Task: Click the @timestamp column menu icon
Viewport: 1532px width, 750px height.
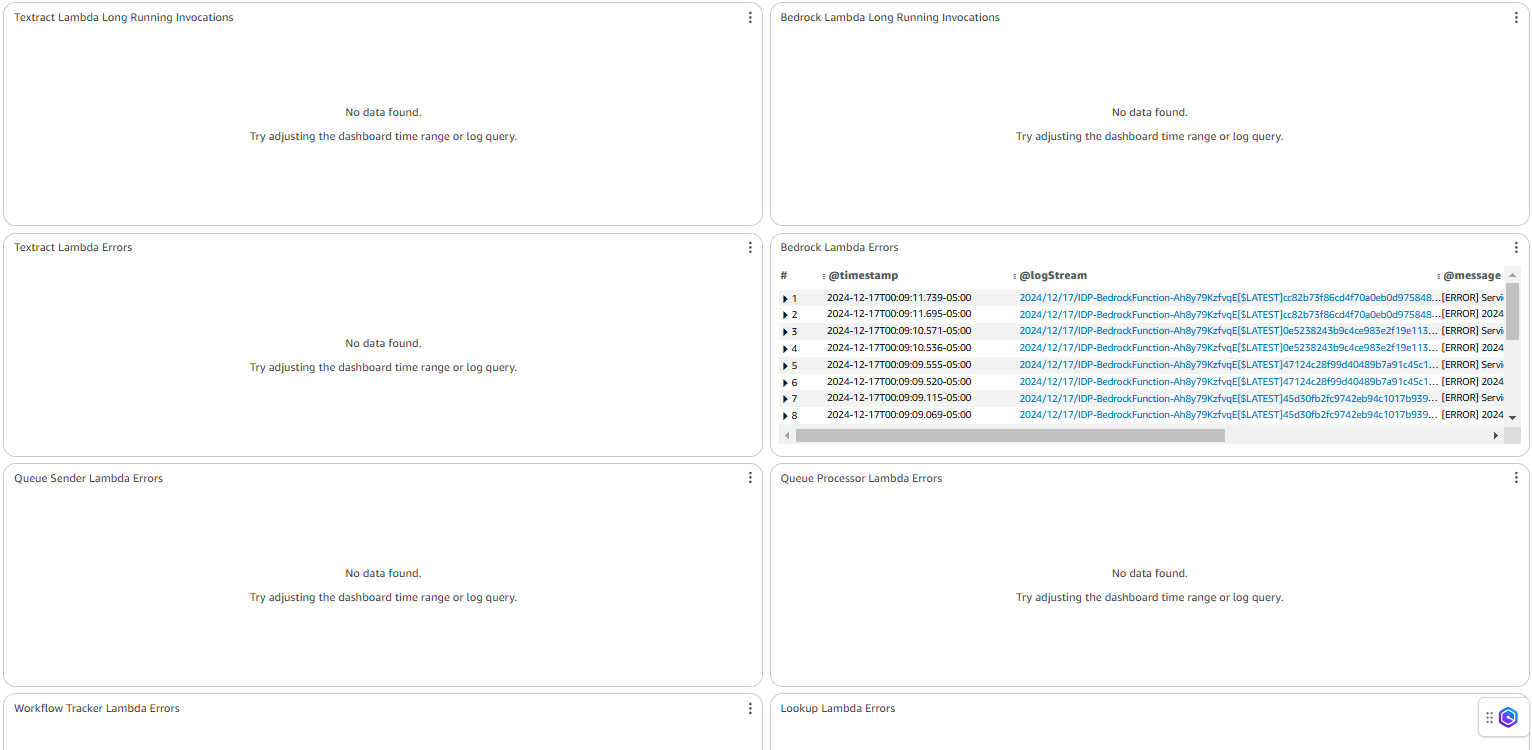Action: coord(821,275)
